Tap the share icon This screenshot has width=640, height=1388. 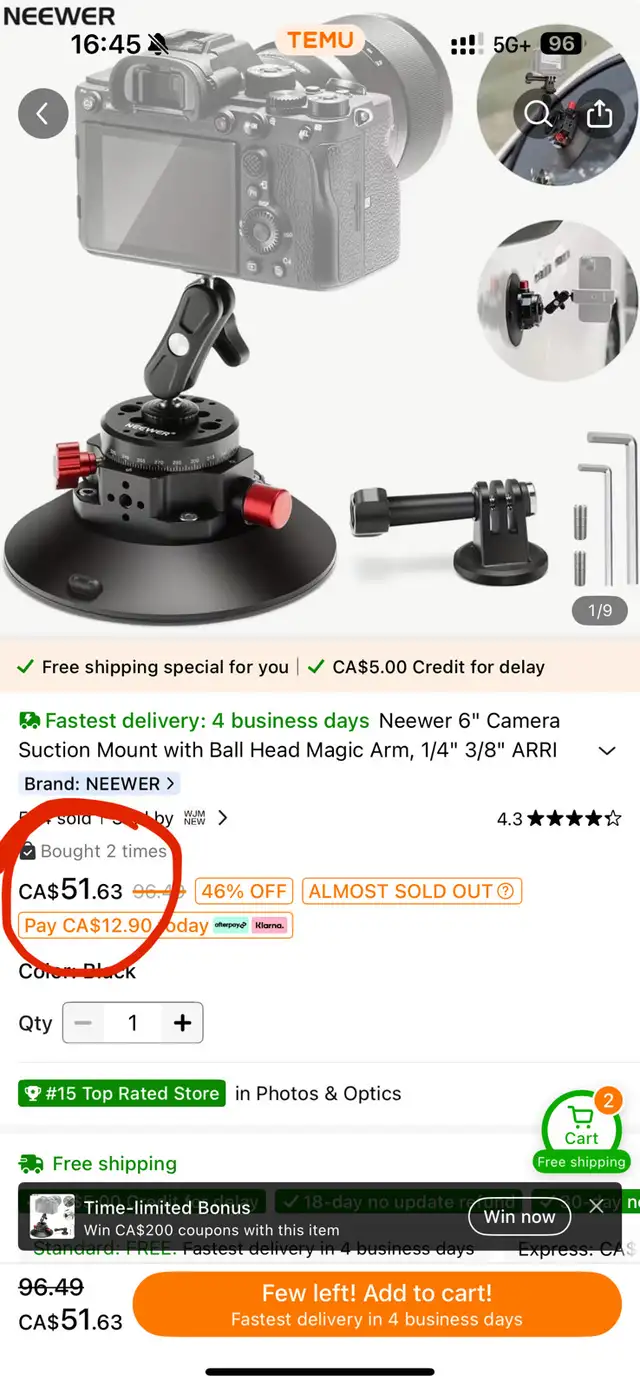(599, 113)
